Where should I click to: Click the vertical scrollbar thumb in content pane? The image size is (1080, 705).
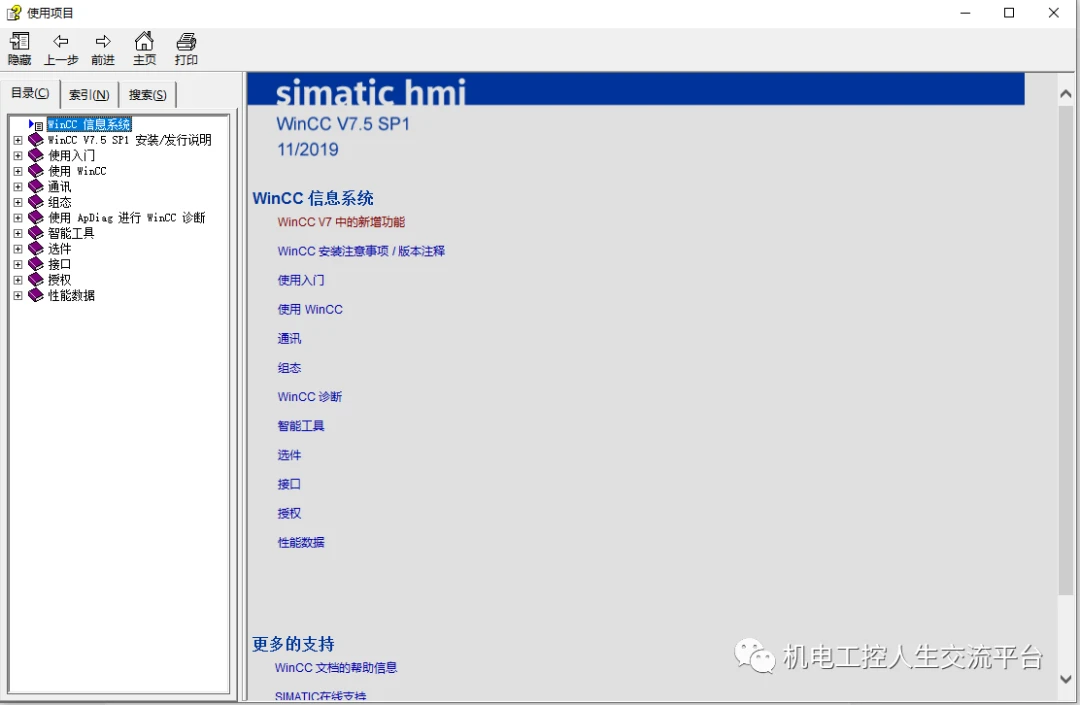pos(1066,349)
